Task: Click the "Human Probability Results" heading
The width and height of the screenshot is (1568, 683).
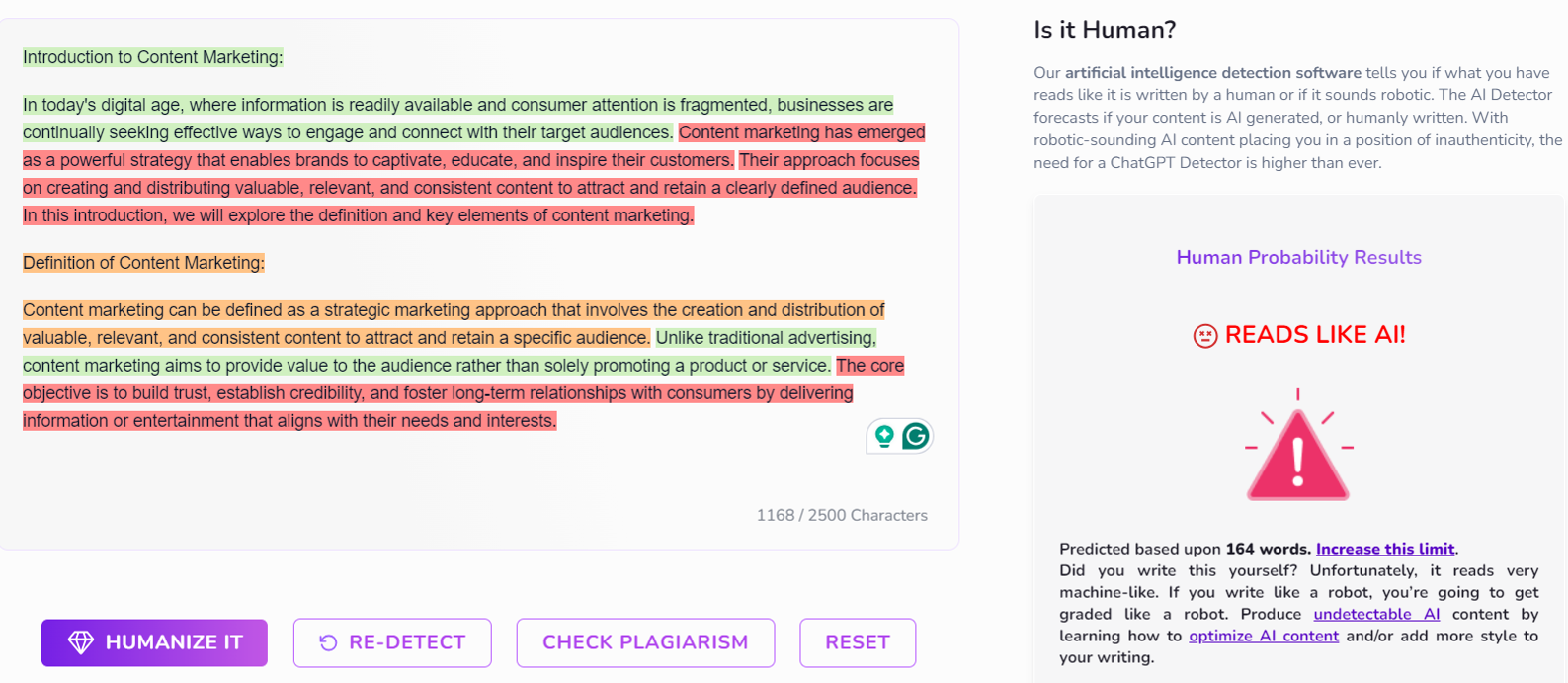Action: (1298, 258)
